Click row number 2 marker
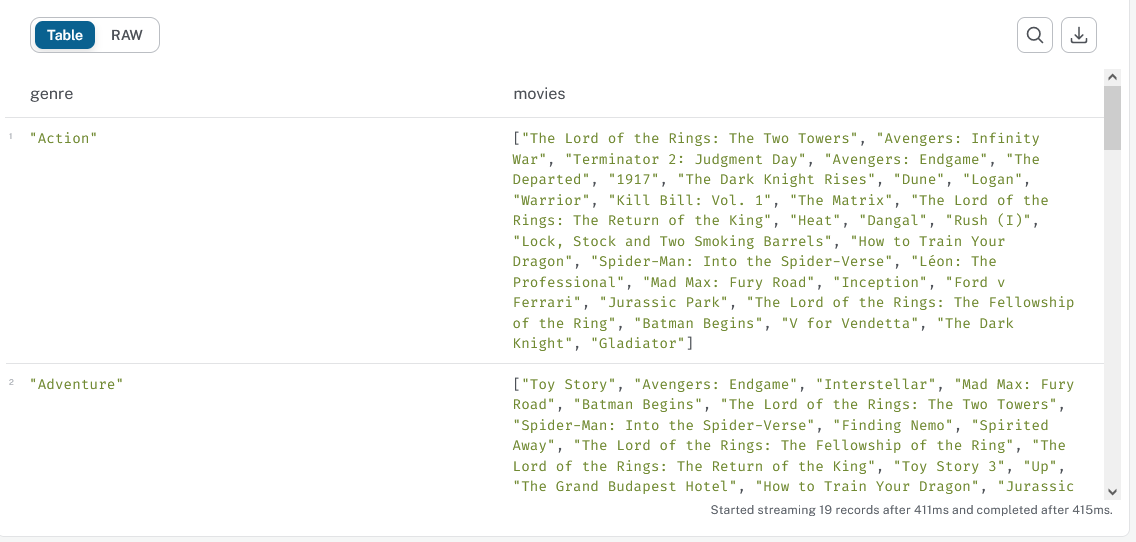This screenshot has height=542, width=1136. 11,383
